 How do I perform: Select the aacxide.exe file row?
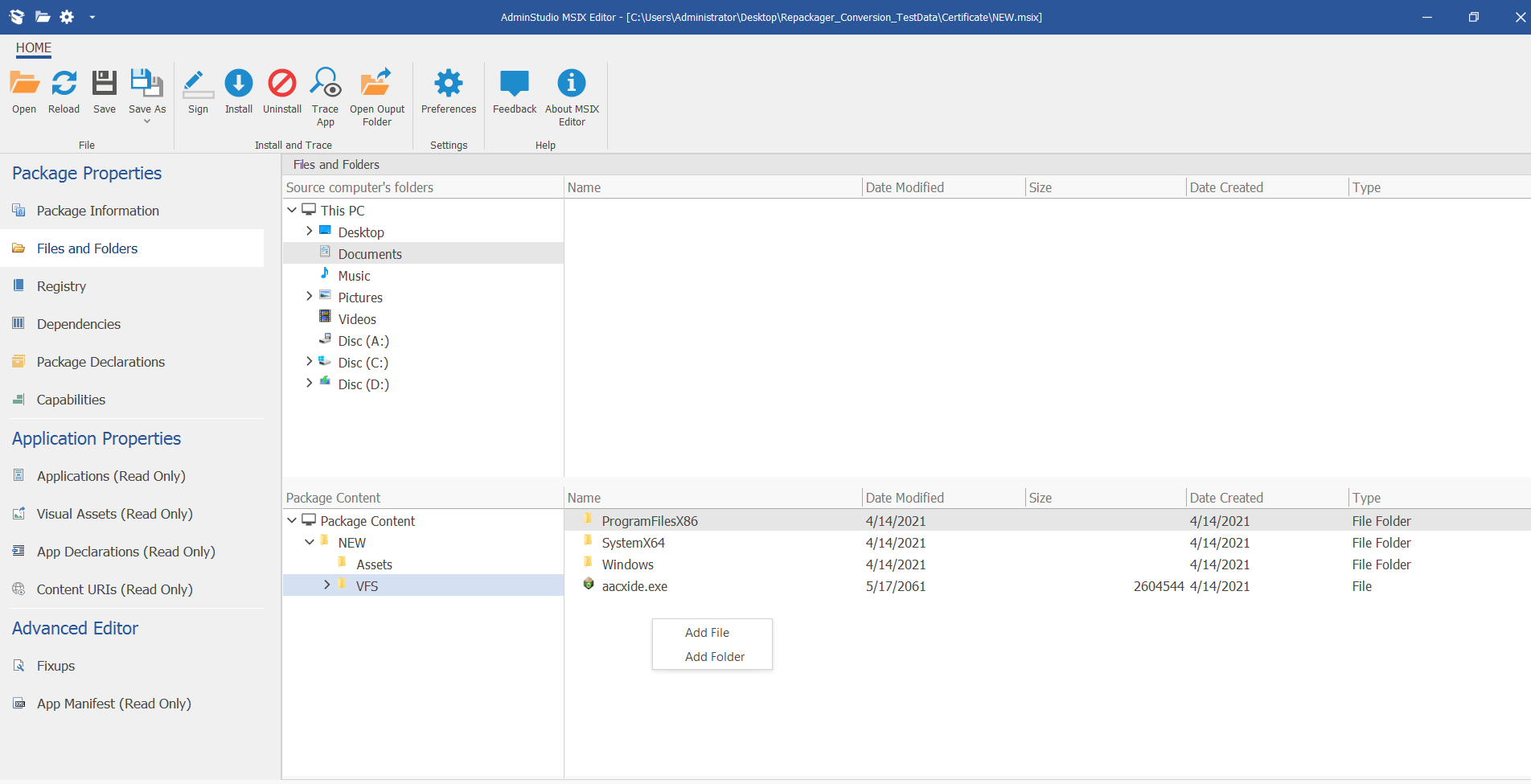634,585
